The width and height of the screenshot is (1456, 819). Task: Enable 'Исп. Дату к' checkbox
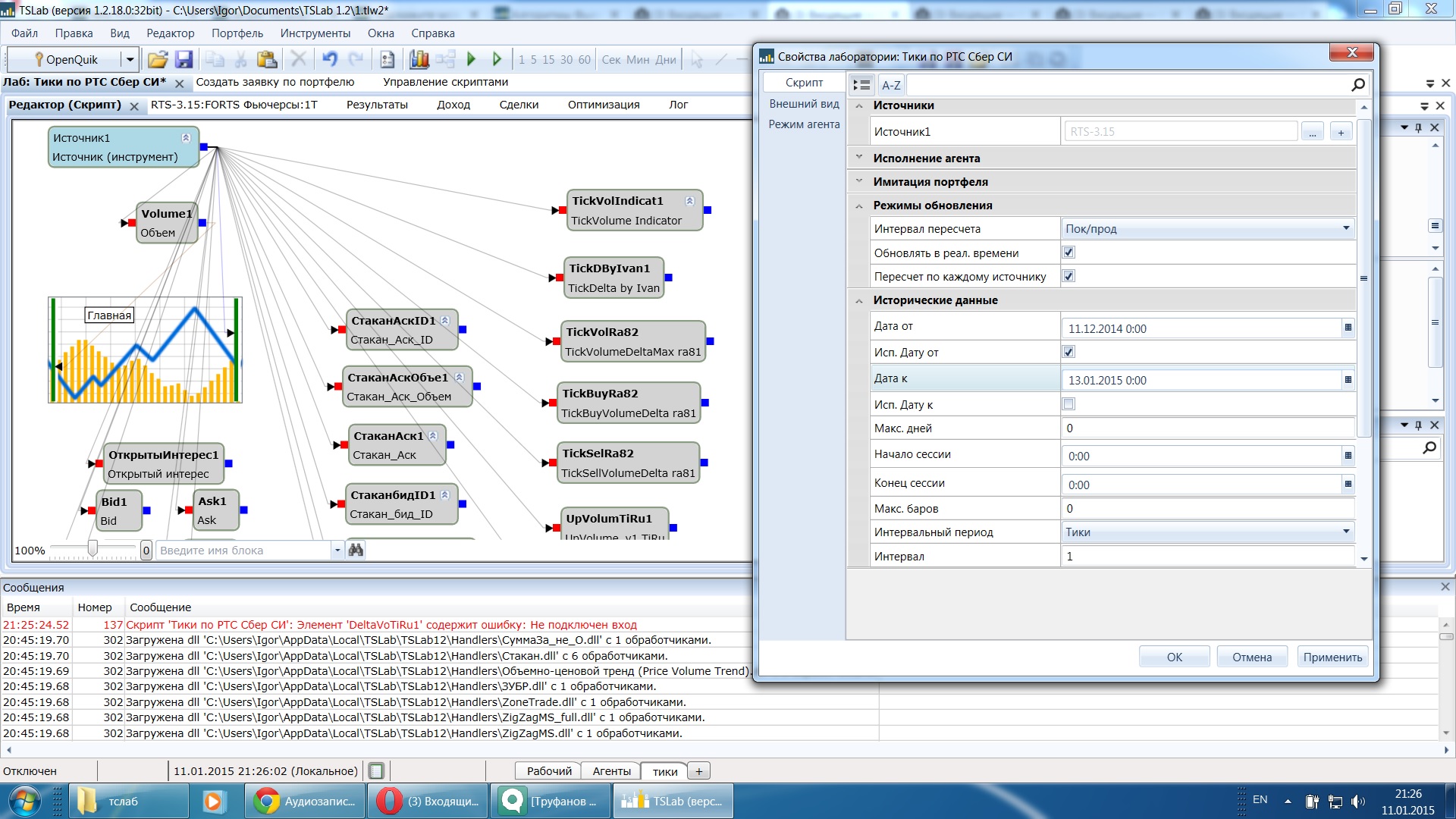1068,404
